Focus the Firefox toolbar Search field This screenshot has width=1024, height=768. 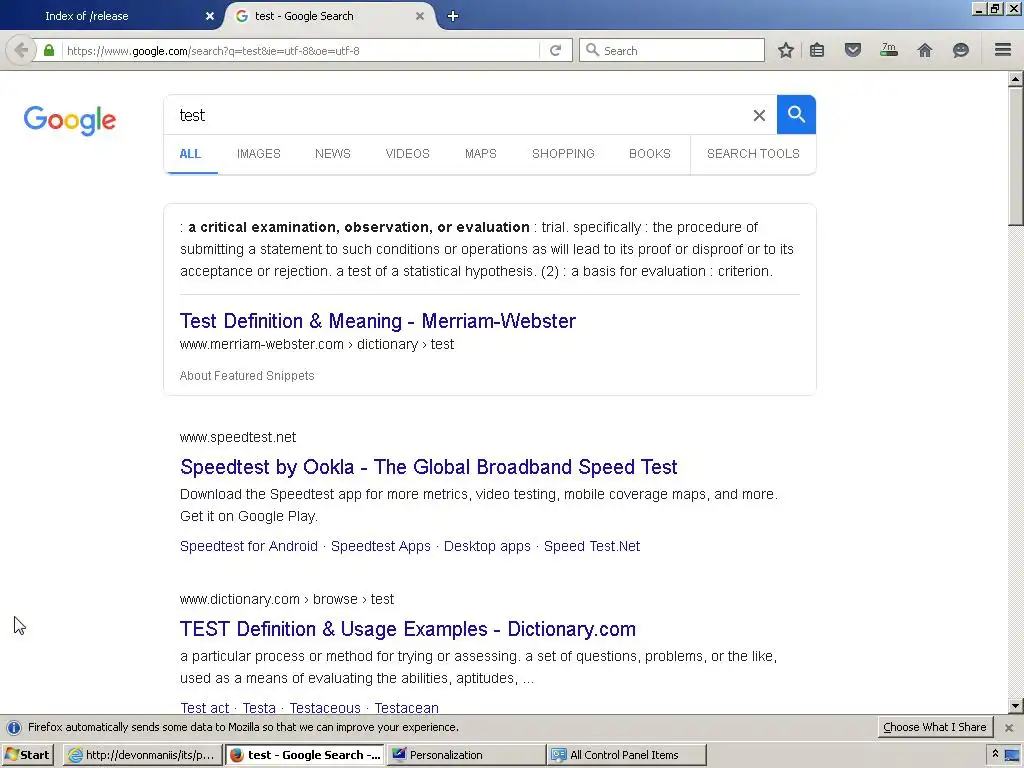click(x=672, y=50)
